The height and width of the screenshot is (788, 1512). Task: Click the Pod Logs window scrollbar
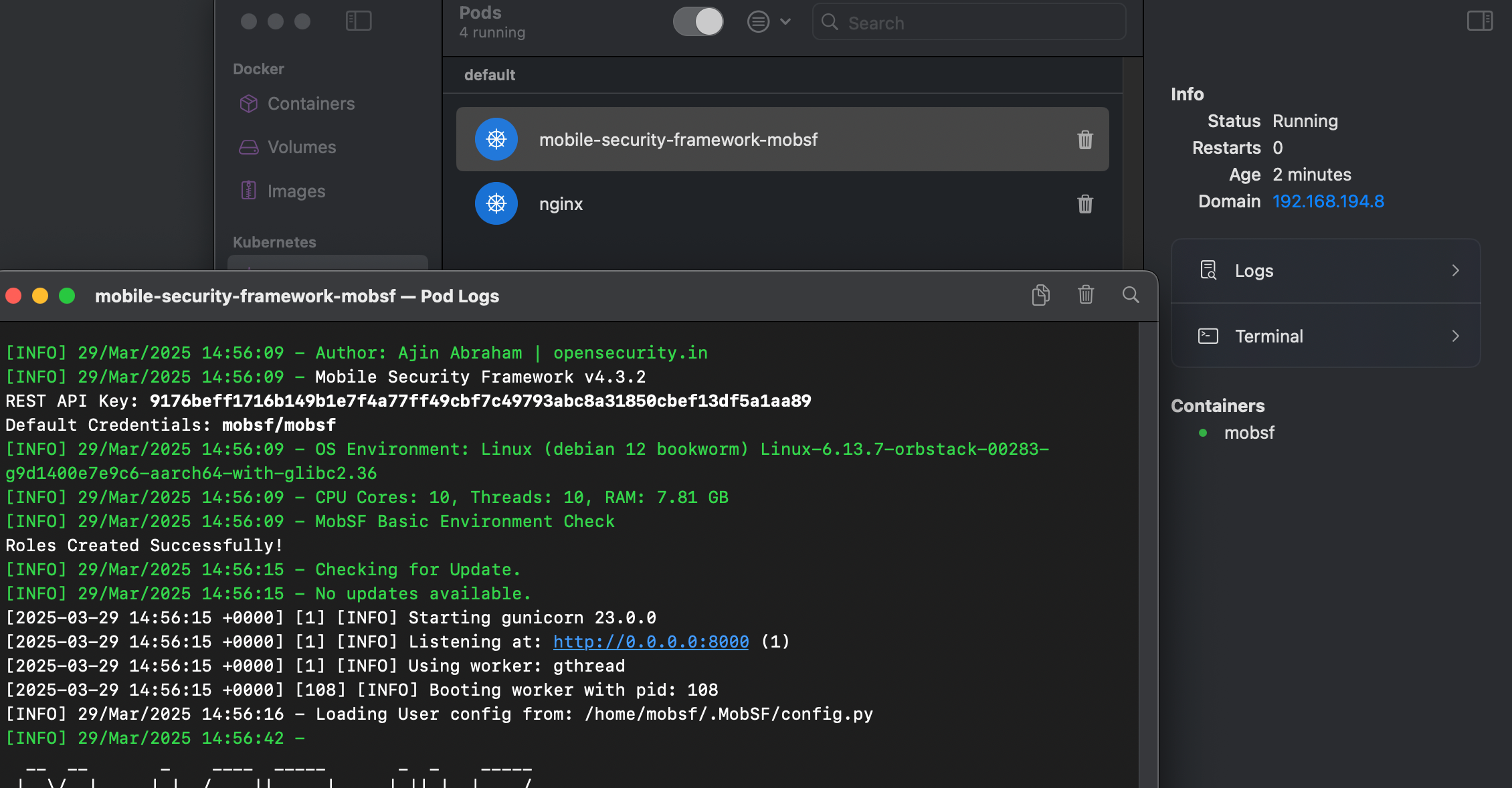pyautogui.click(x=1148, y=555)
